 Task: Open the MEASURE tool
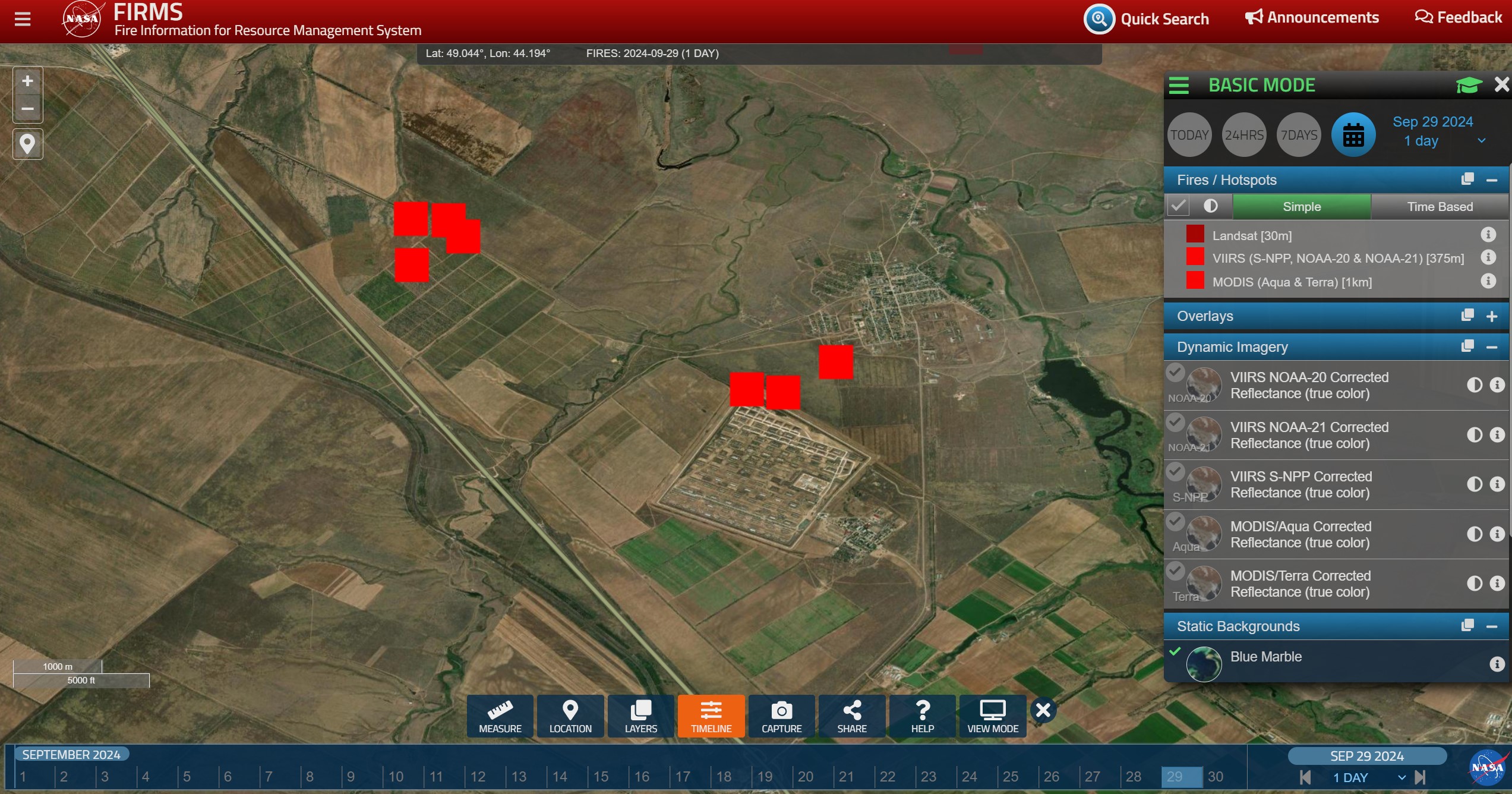500,716
